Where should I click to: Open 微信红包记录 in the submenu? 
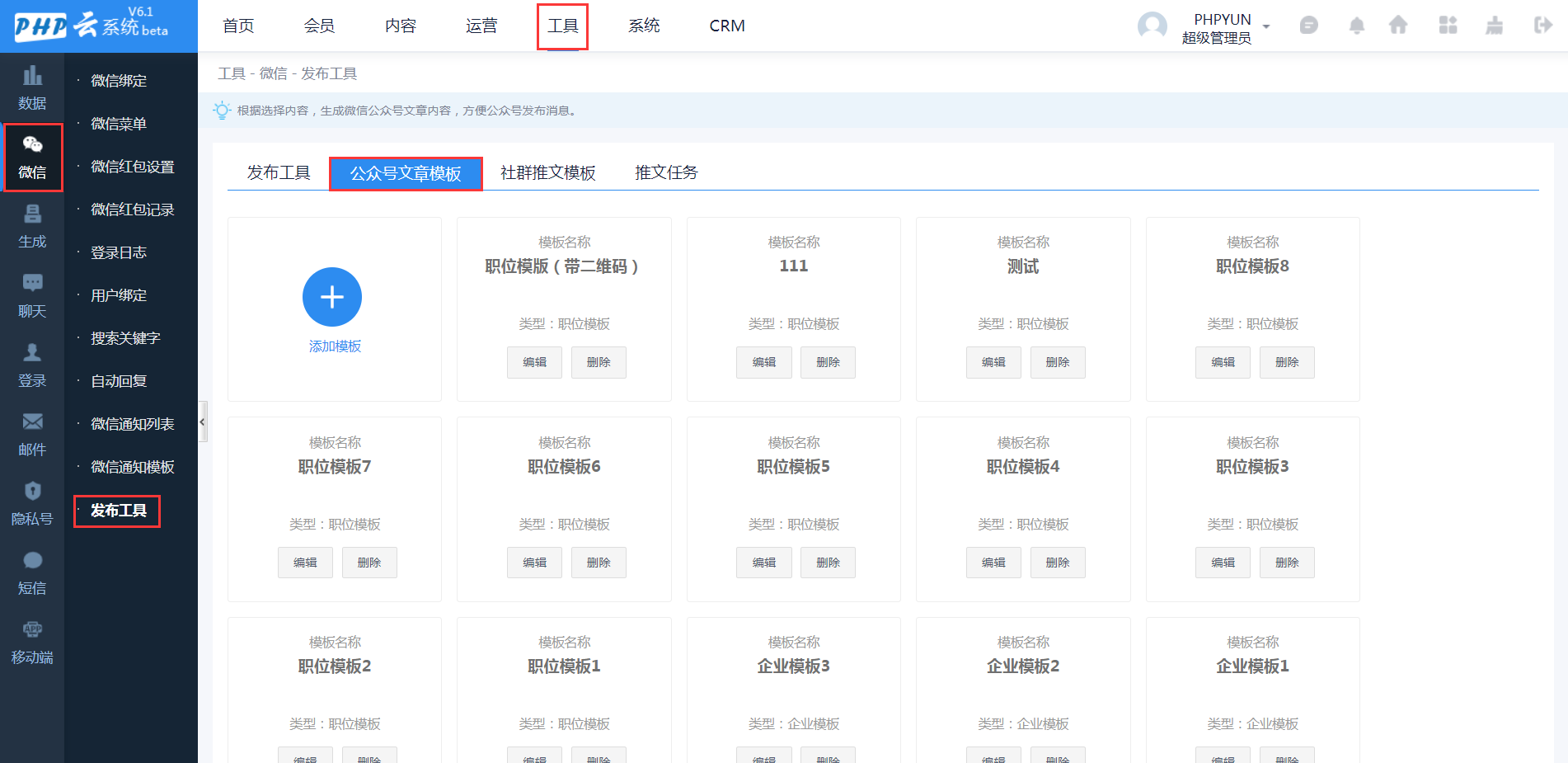click(x=132, y=210)
